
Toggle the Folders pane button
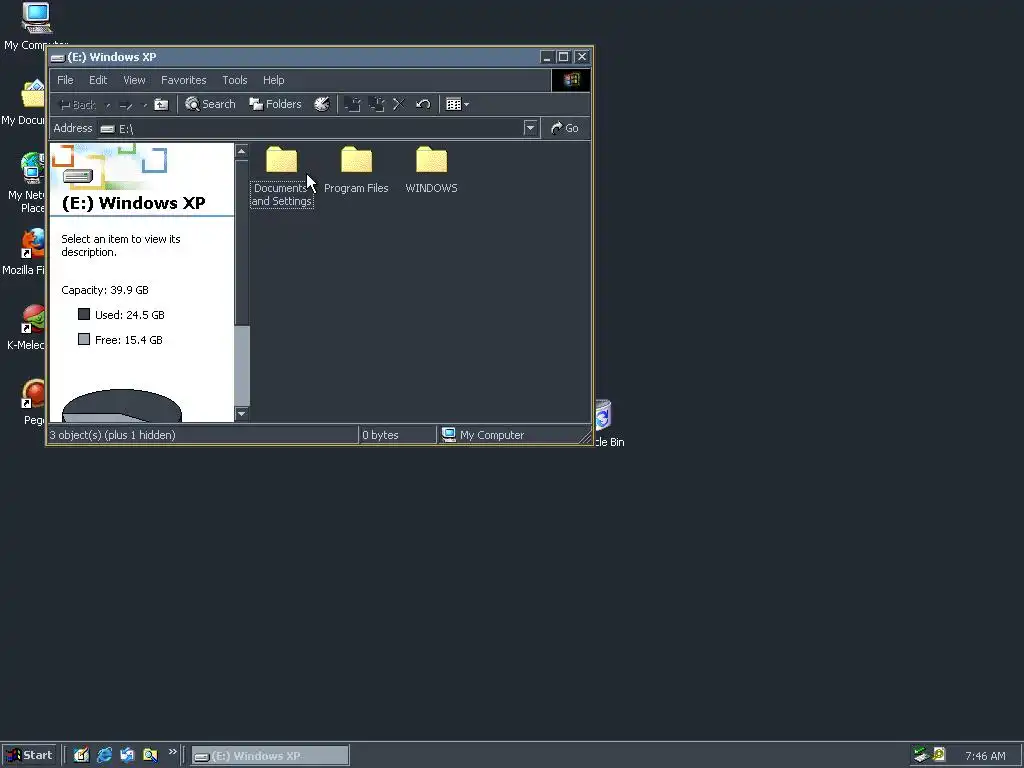pyautogui.click(x=276, y=104)
